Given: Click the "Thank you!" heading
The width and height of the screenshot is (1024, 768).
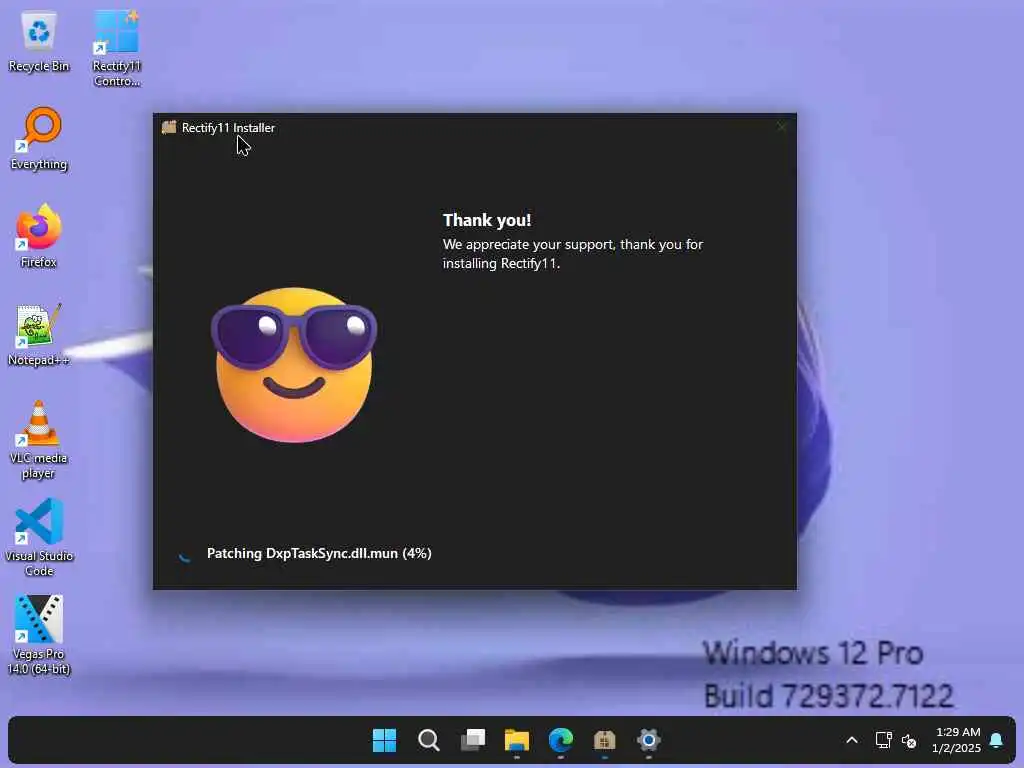Looking at the screenshot, I should [487, 220].
